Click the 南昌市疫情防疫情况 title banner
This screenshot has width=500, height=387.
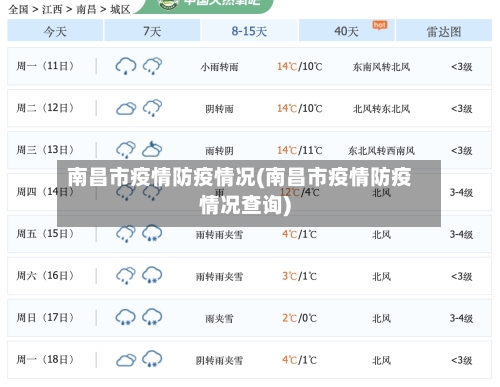249,193
